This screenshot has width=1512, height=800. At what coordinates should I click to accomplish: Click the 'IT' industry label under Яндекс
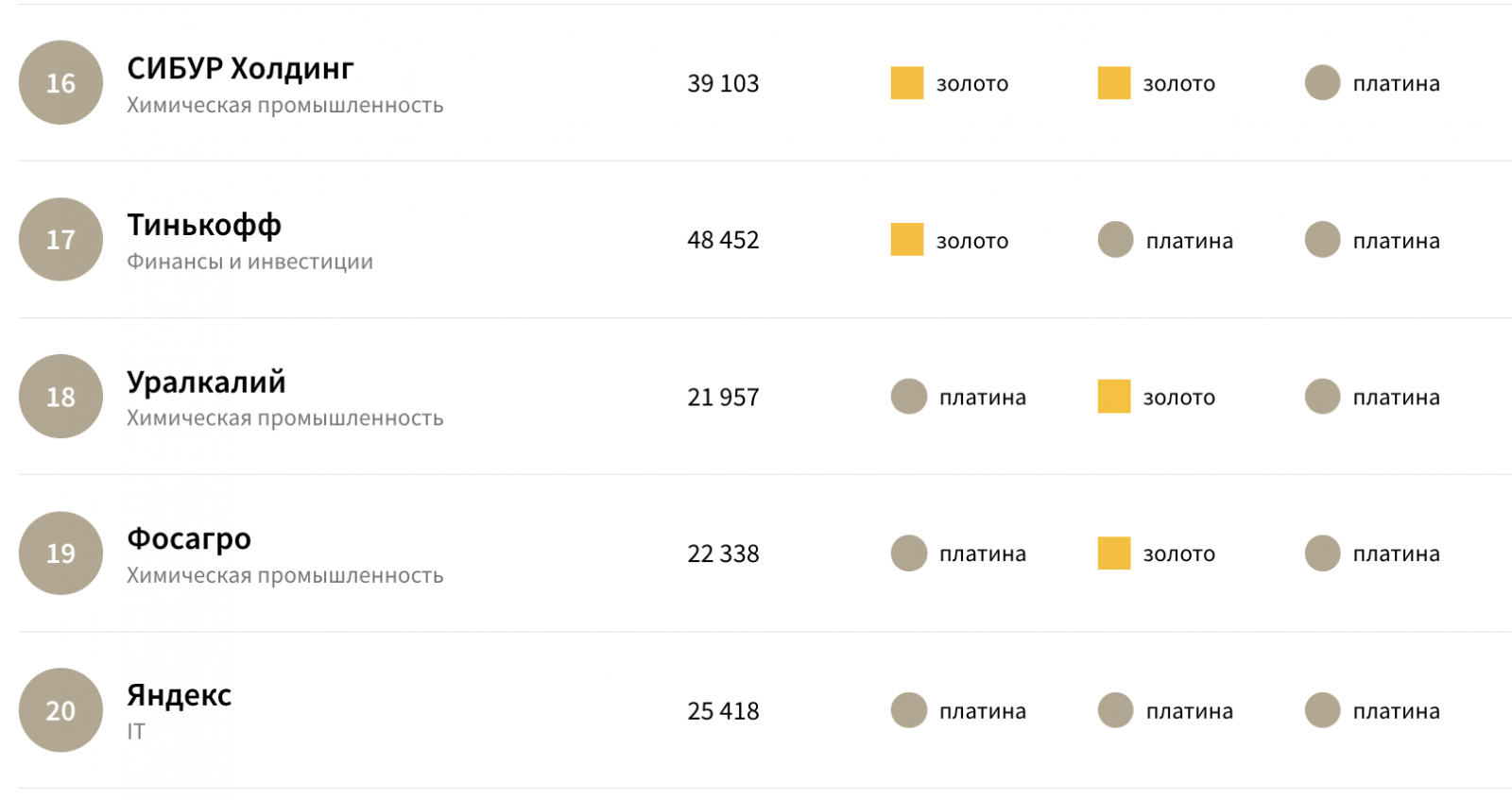point(136,732)
